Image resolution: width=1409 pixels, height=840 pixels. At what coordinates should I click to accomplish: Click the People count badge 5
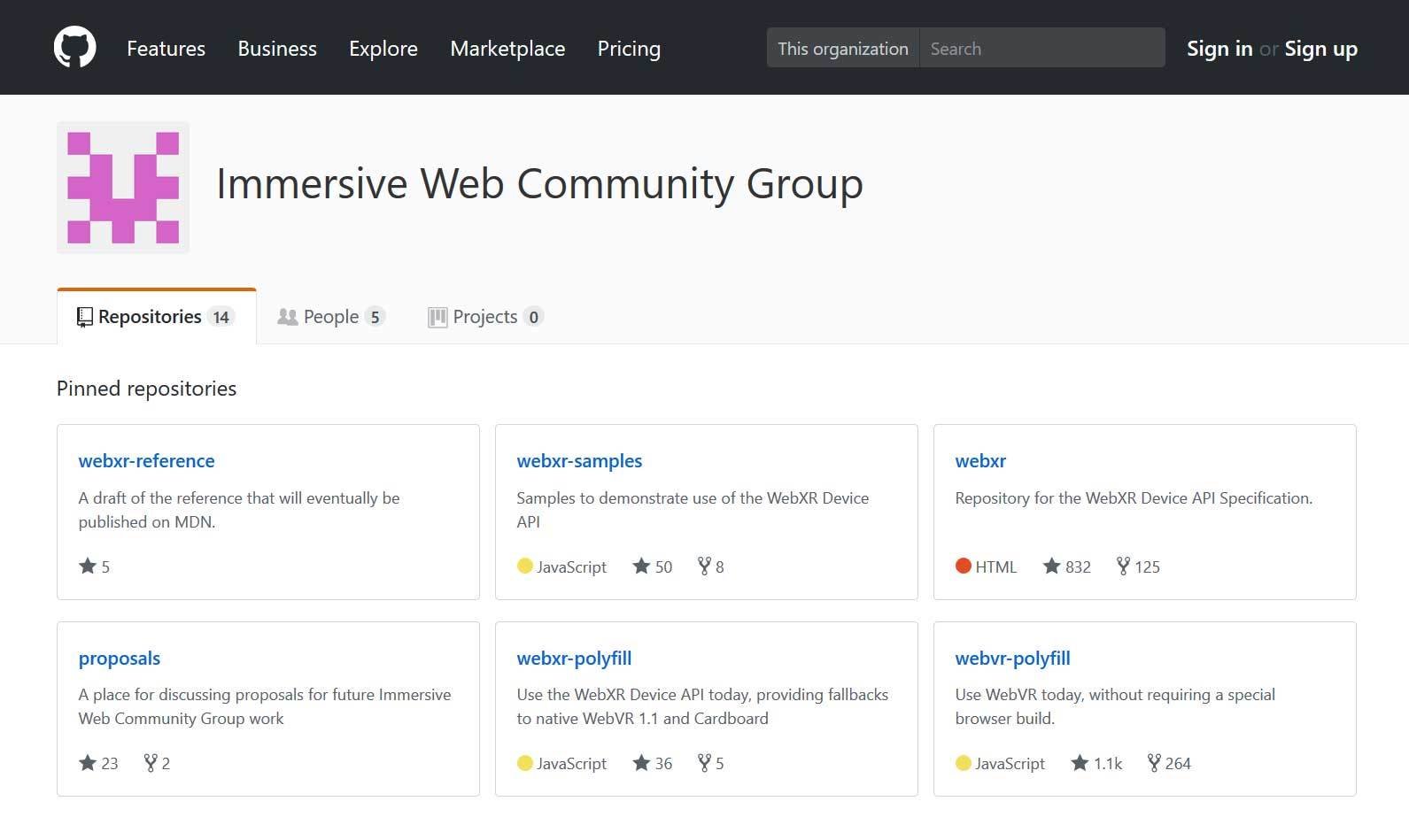(x=375, y=317)
